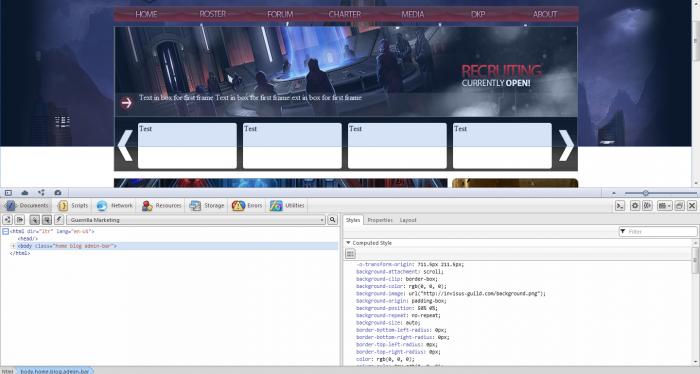Click the carousel next arrow
Image resolution: width=700 pixels, height=374 pixels.
point(566,145)
